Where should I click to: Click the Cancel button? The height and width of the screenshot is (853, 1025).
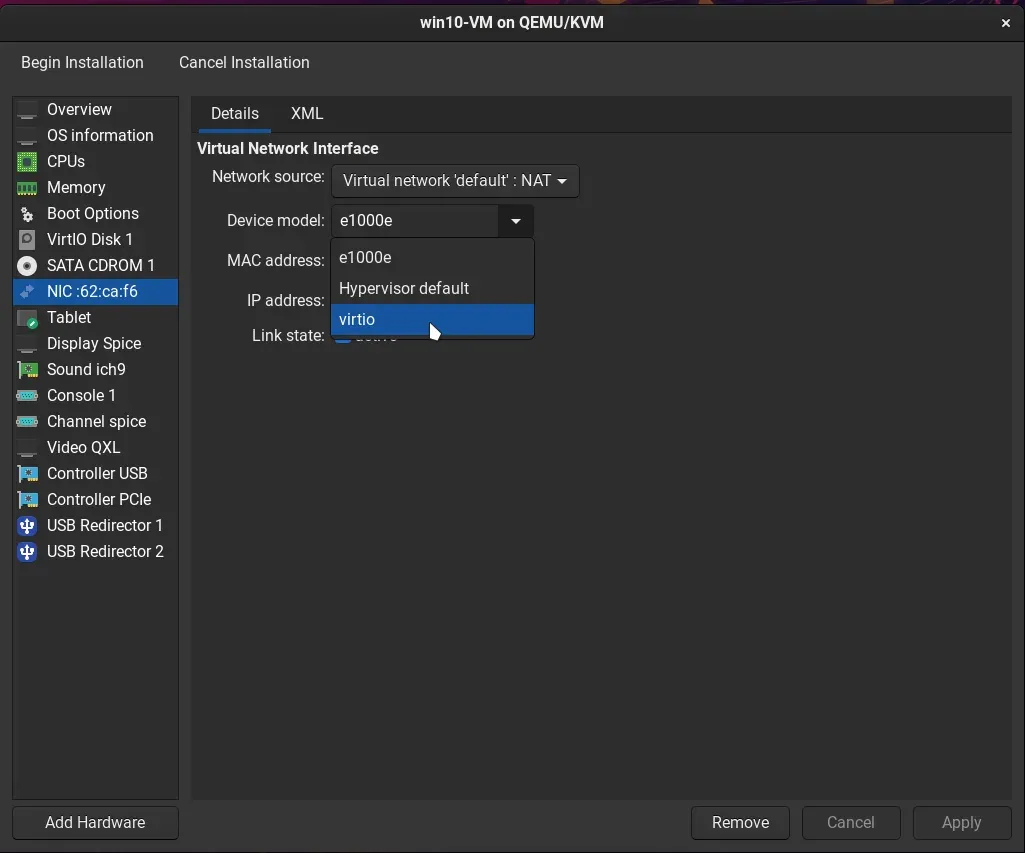tap(850, 823)
